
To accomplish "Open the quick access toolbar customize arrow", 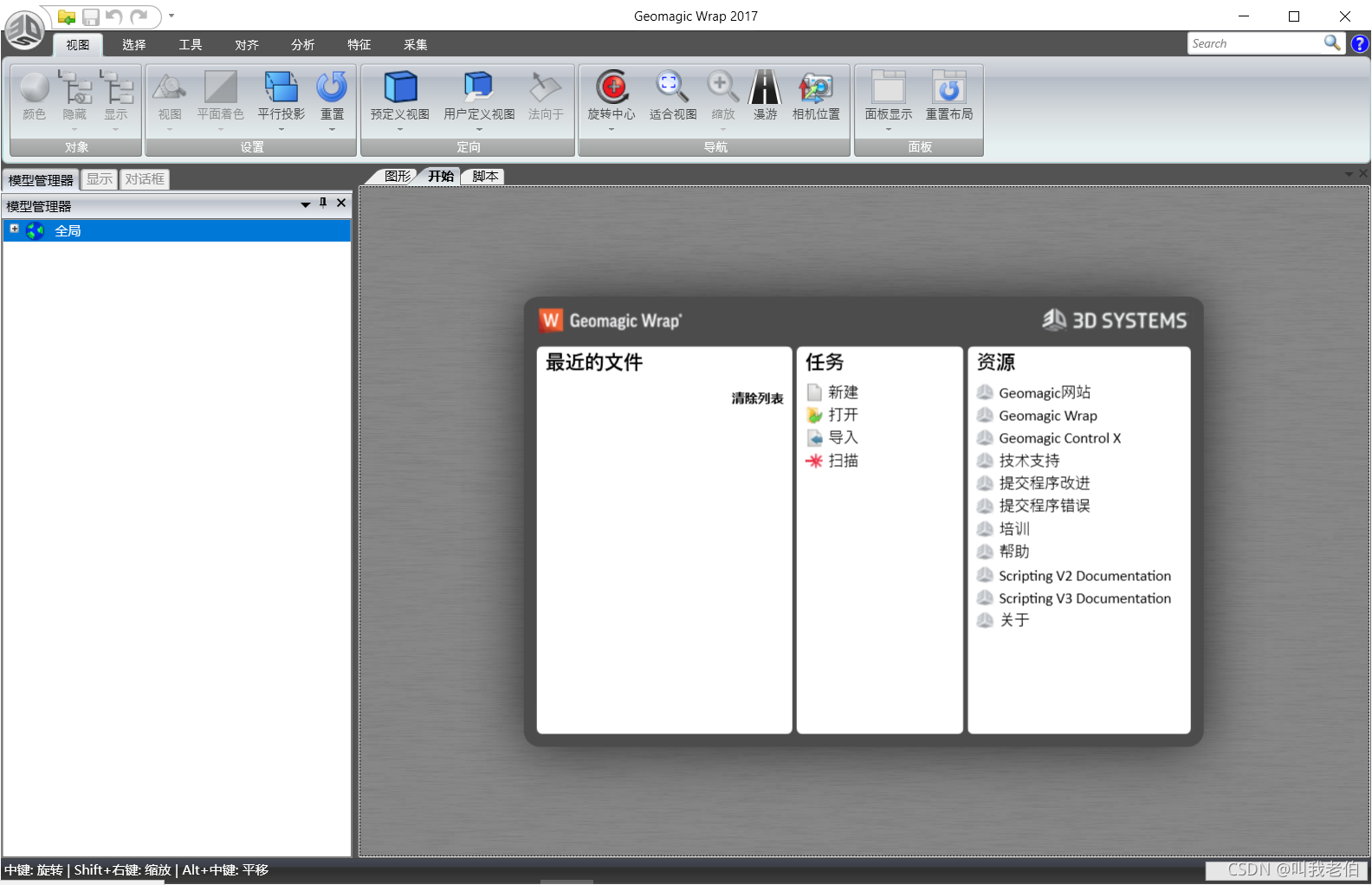I will [x=171, y=16].
